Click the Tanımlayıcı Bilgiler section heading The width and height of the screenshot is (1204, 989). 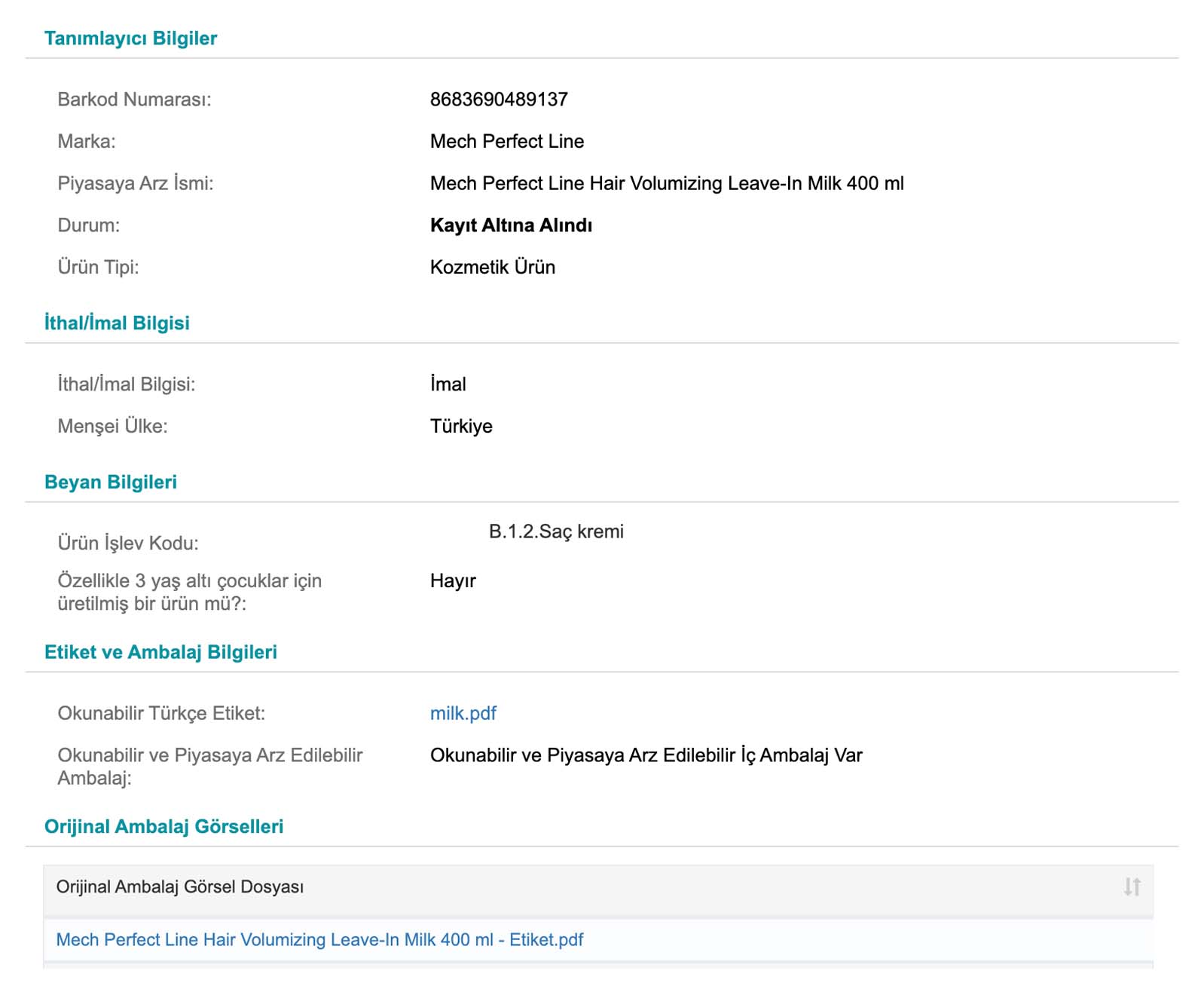pos(130,38)
